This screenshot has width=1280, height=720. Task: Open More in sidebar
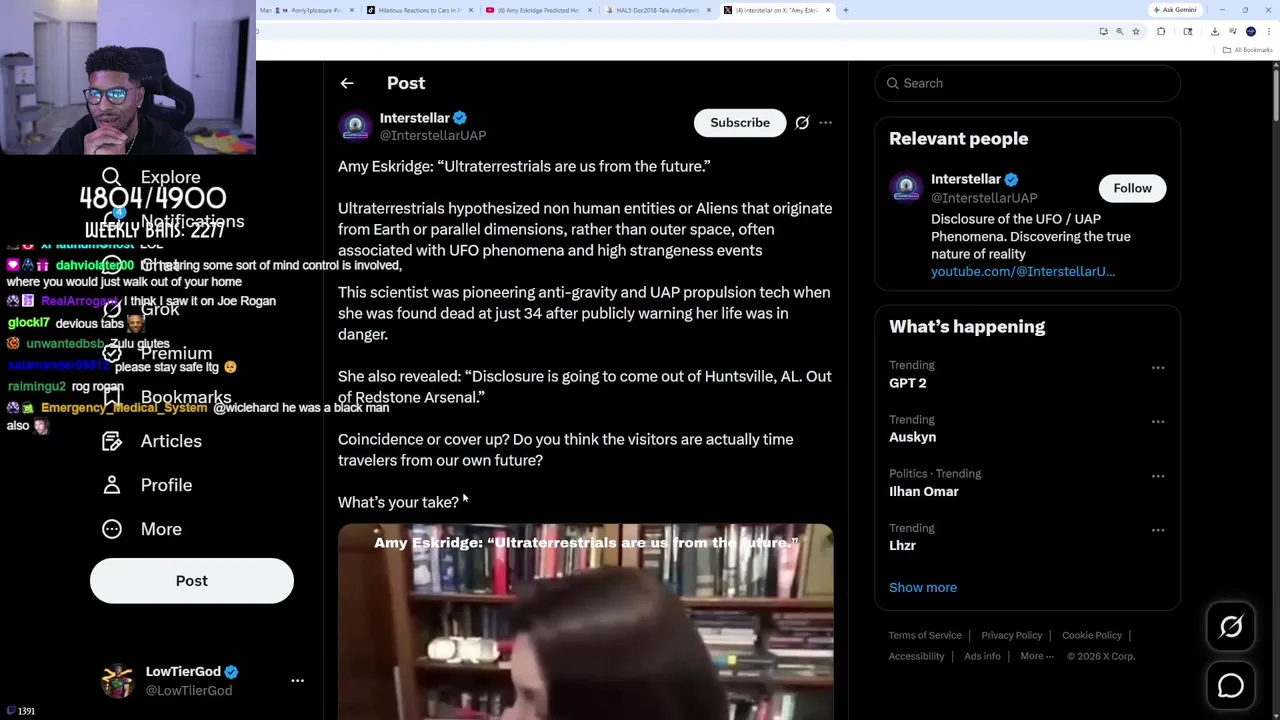click(x=143, y=529)
